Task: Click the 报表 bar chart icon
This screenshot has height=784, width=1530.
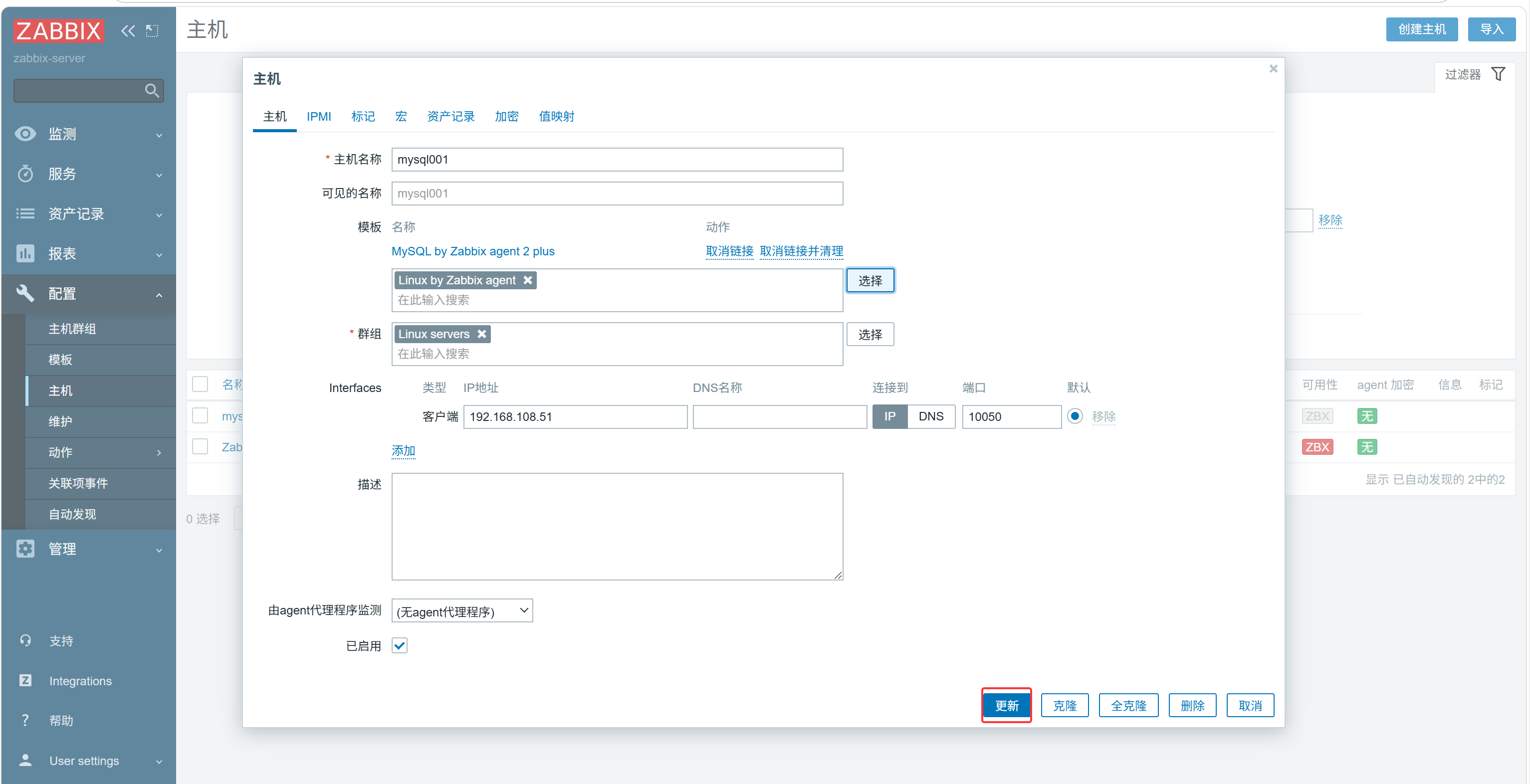Action: (x=25, y=253)
